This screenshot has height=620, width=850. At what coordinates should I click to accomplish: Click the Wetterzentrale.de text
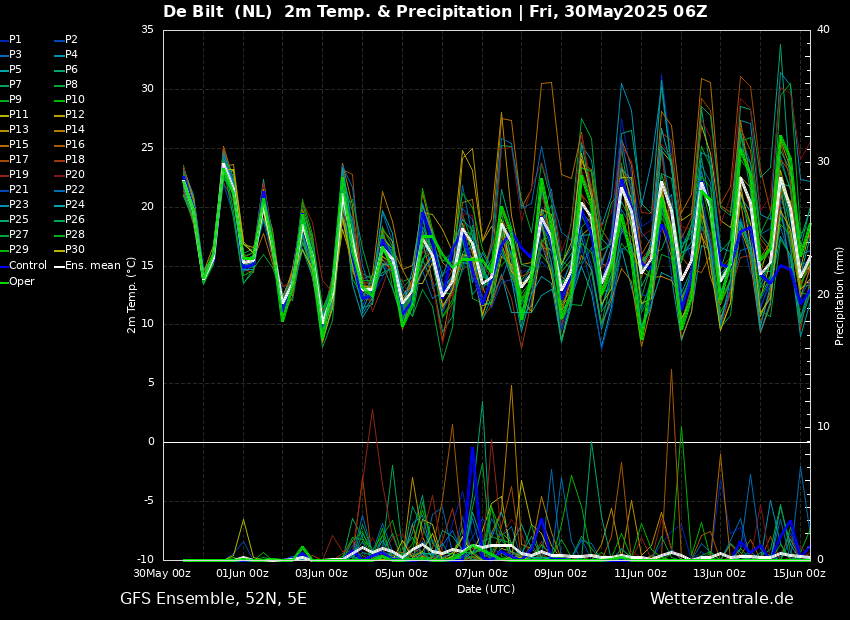(x=721, y=599)
